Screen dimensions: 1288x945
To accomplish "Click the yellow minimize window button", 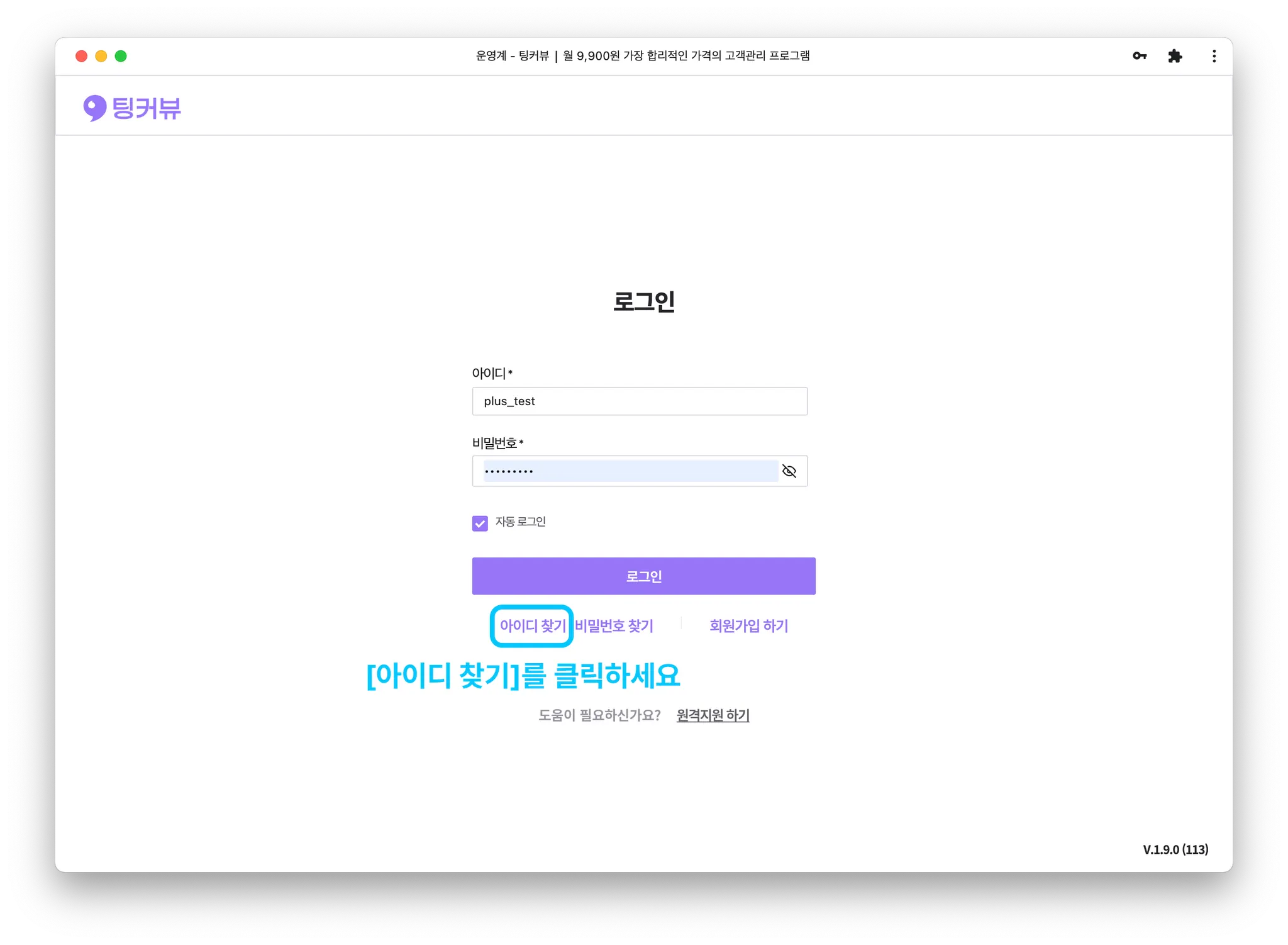I will point(101,56).
